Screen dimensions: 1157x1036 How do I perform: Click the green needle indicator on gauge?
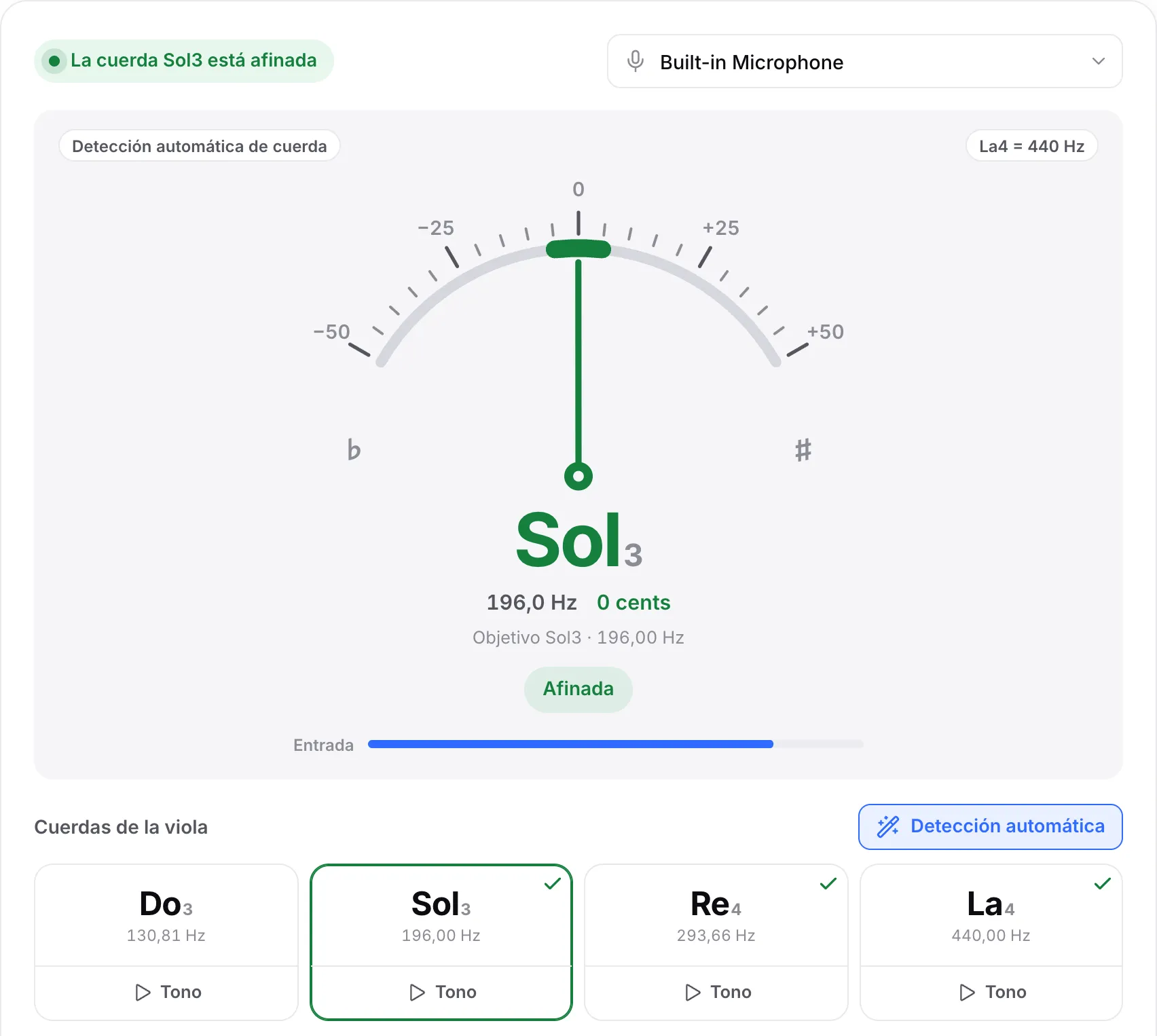click(578, 360)
